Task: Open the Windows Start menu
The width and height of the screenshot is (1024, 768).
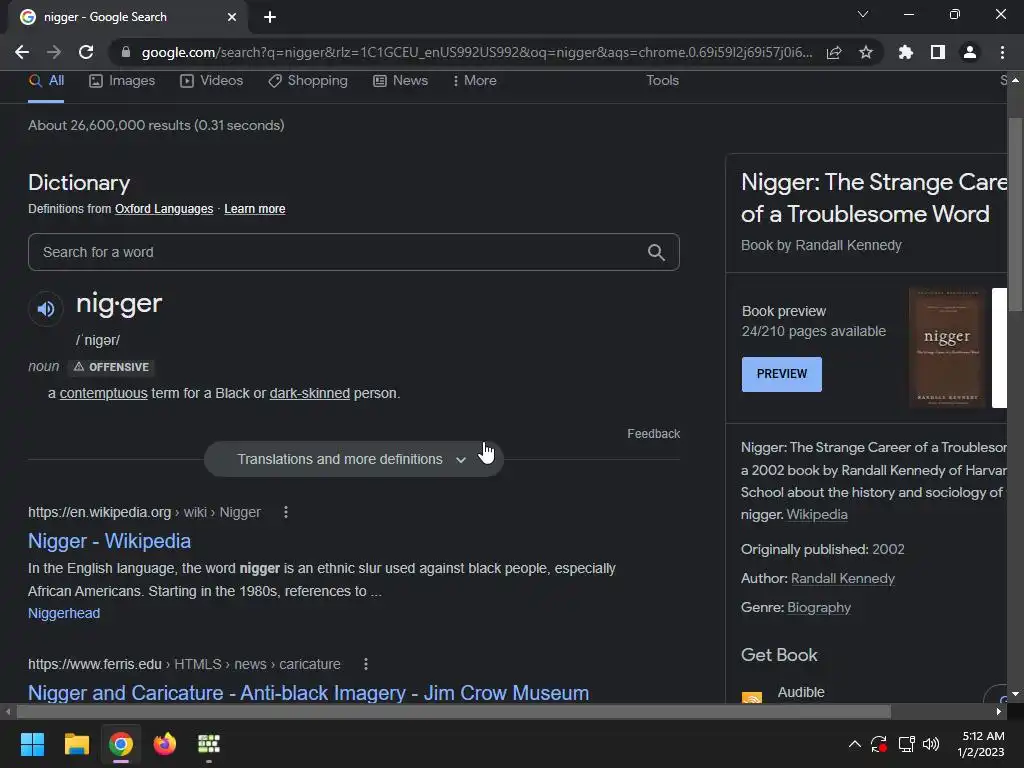Action: pyautogui.click(x=32, y=744)
